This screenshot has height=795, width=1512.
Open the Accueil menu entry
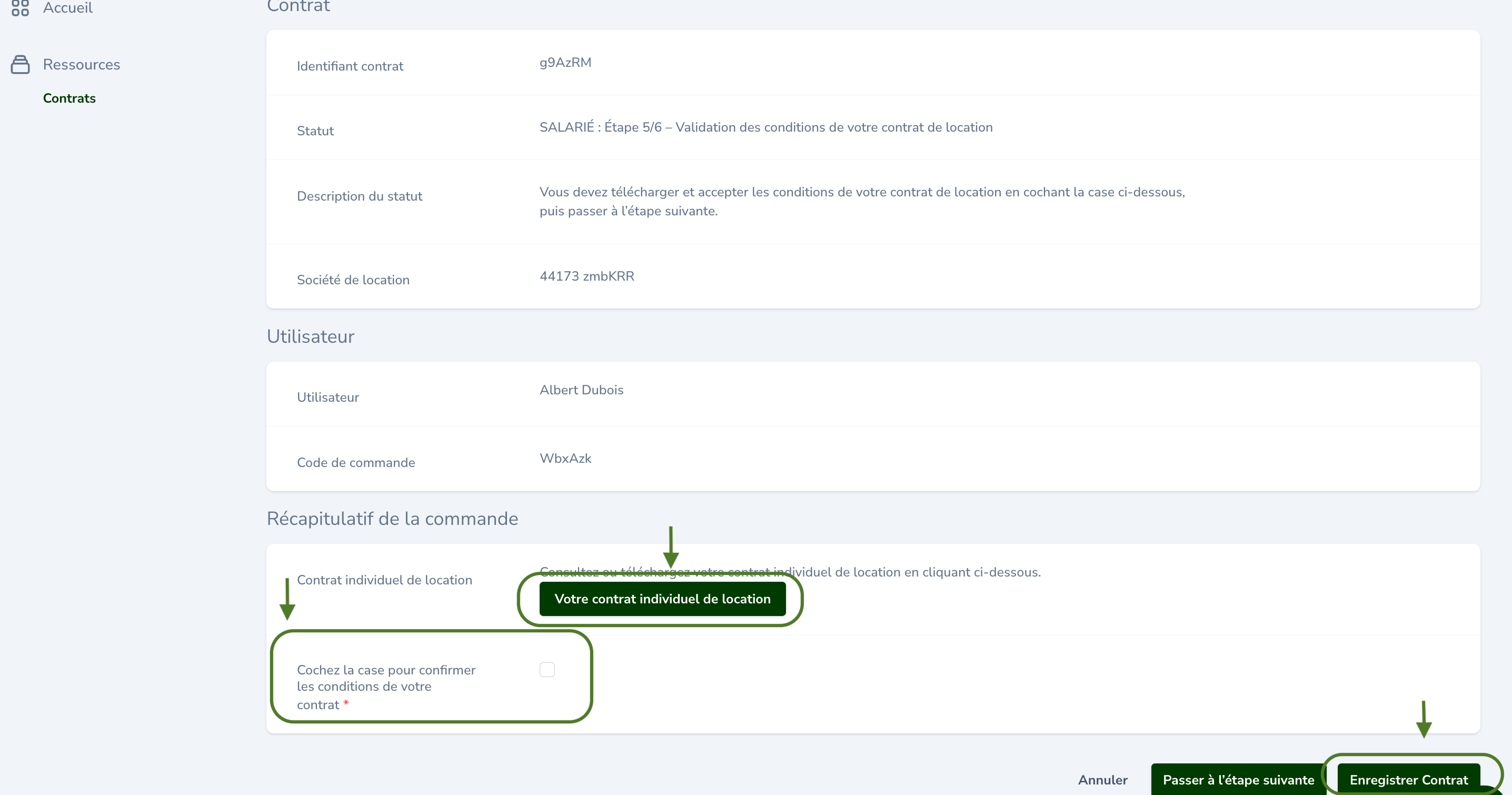[67, 7]
